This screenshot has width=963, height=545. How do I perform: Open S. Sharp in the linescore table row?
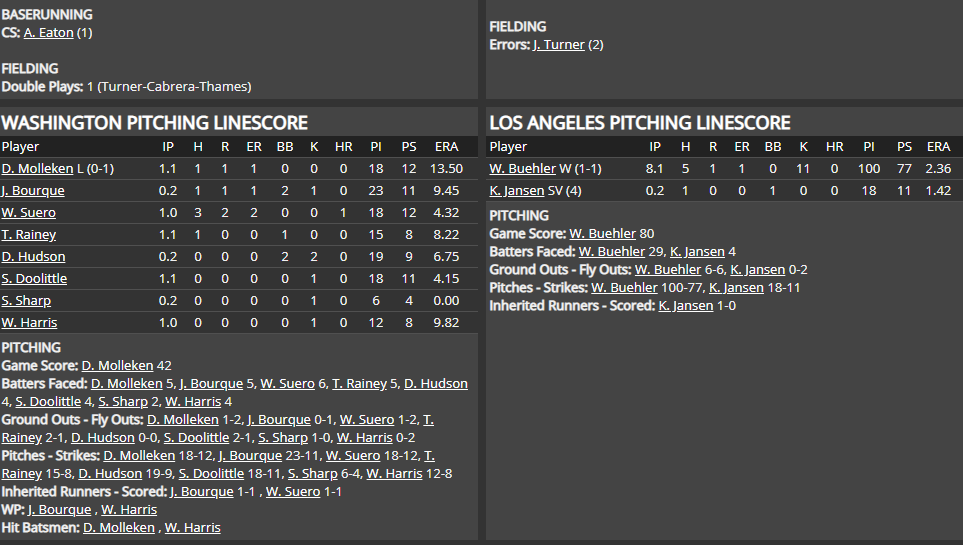26,301
